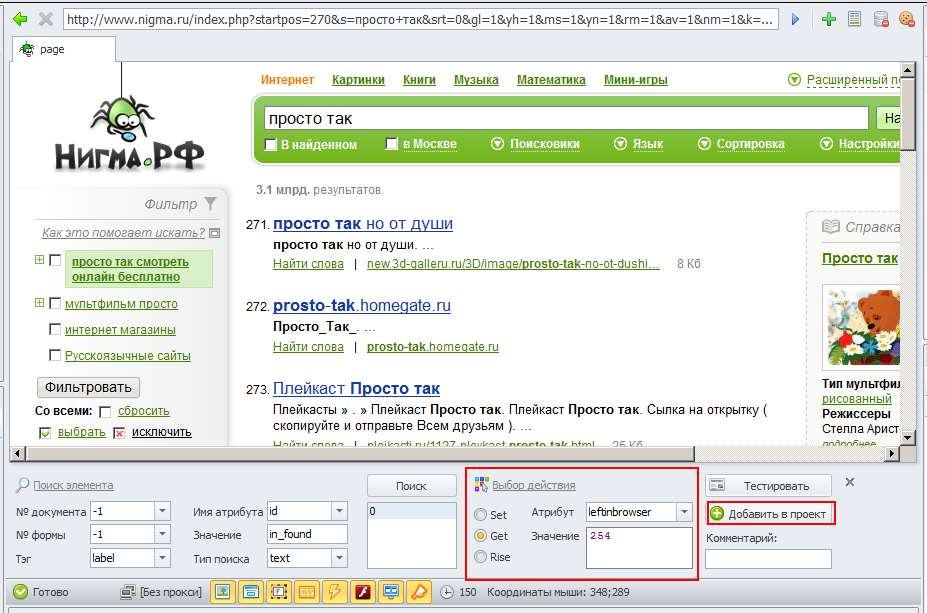Open the Атрибут leftinbrowser dropdown
The image size is (927, 613).
[x=684, y=512]
